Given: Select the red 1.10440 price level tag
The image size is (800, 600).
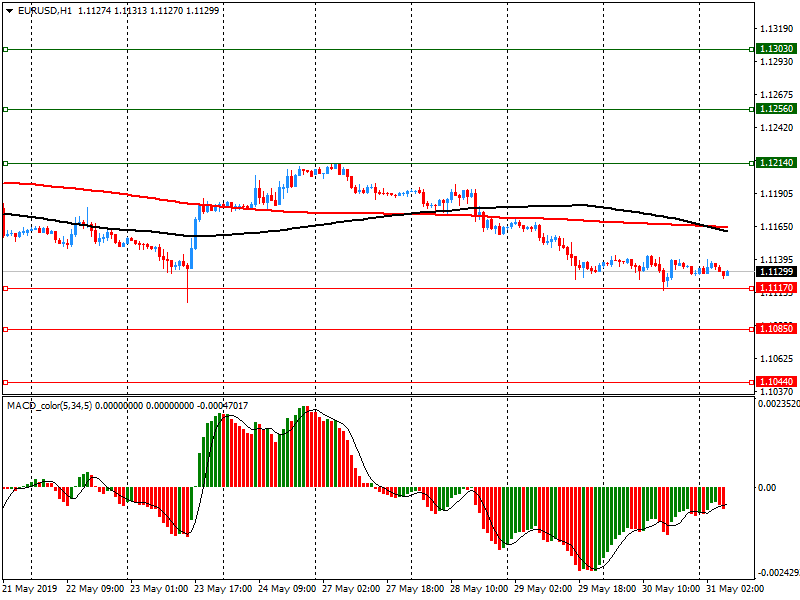Looking at the screenshot, I should [776, 382].
